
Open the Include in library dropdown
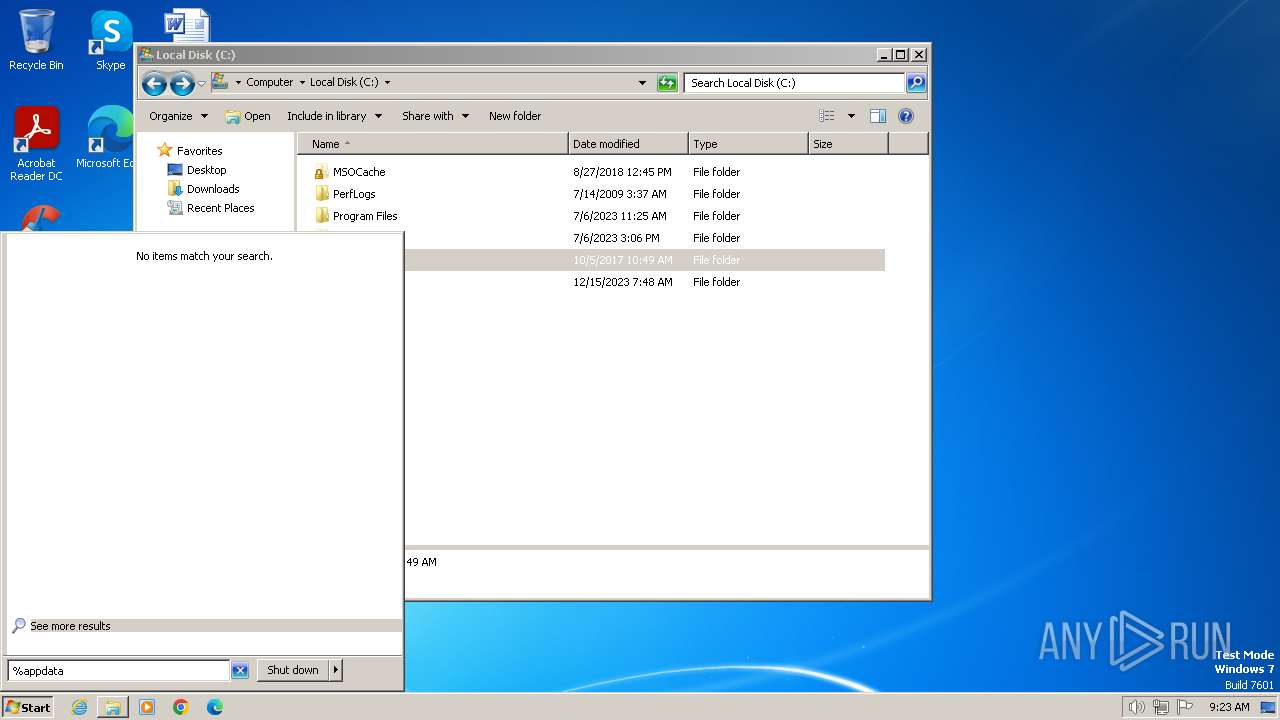tap(335, 116)
